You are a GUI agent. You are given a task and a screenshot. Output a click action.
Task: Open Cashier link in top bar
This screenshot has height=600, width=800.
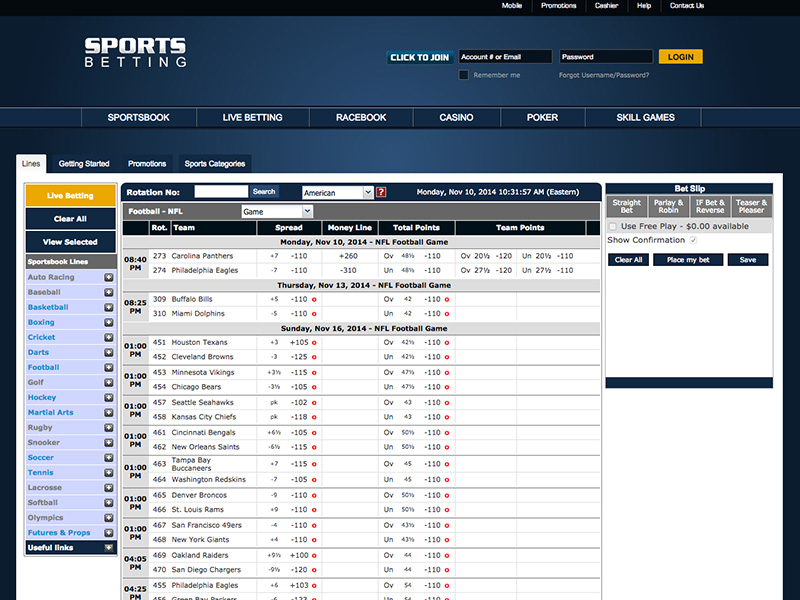click(606, 6)
